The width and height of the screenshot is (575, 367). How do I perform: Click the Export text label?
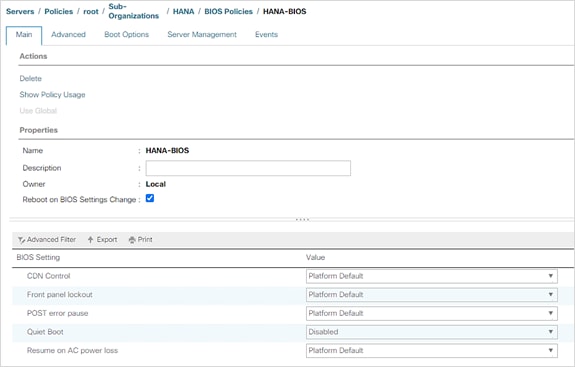pos(107,240)
